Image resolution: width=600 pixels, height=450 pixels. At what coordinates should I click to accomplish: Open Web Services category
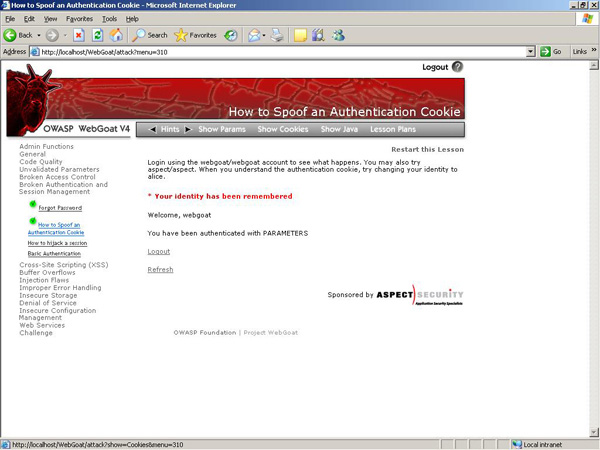(x=42, y=325)
